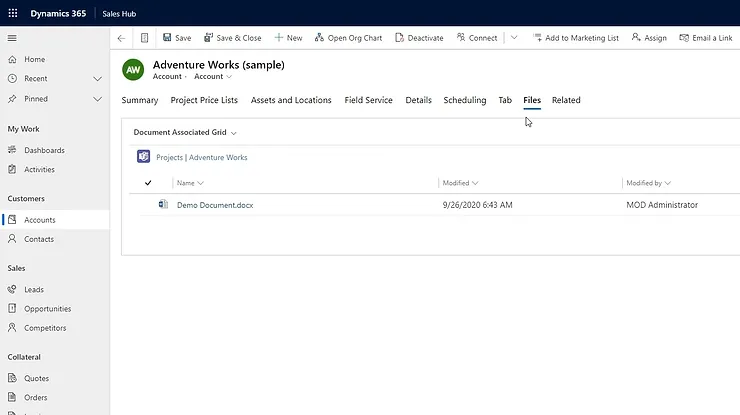Open the Field Service tab
This screenshot has height=415, width=740.
tap(368, 100)
